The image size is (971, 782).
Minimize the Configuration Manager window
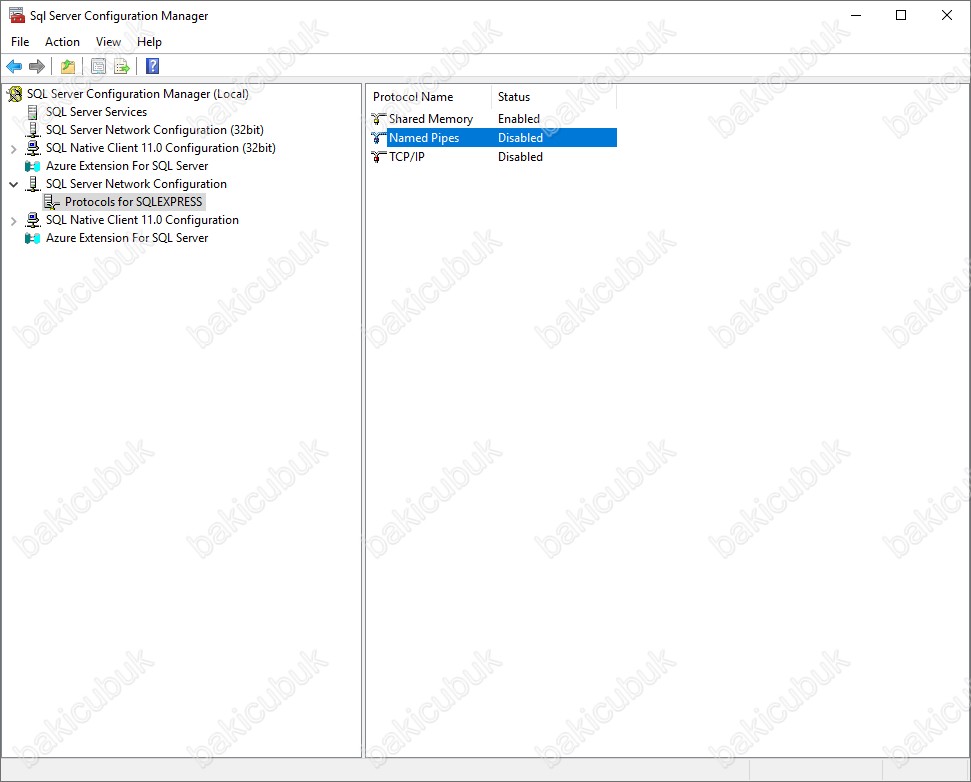click(856, 15)
